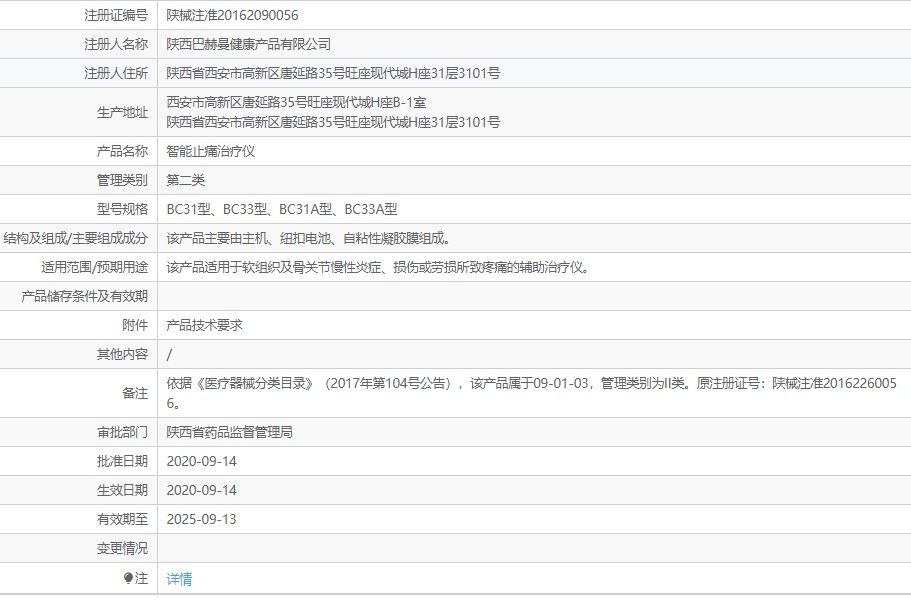Select product name 智能止痛治疗仪
The height and width of the screenshot is (601, 911).
(x=211, y=151)
